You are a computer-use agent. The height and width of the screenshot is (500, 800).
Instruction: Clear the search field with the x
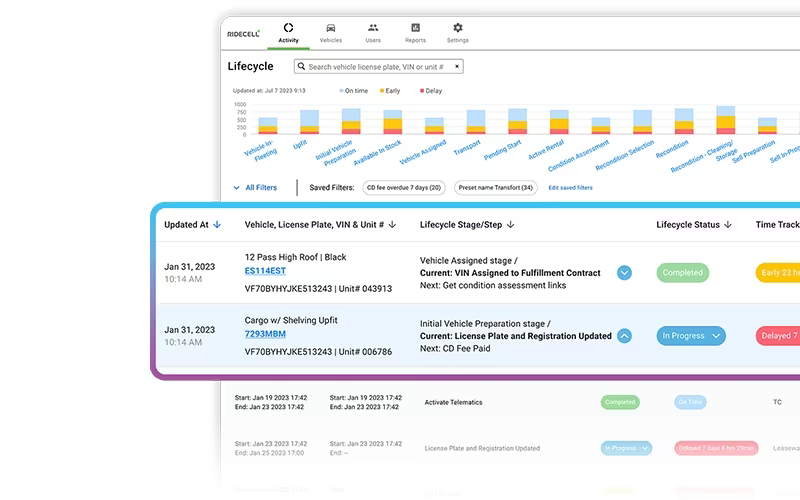(x=457, y=66)
